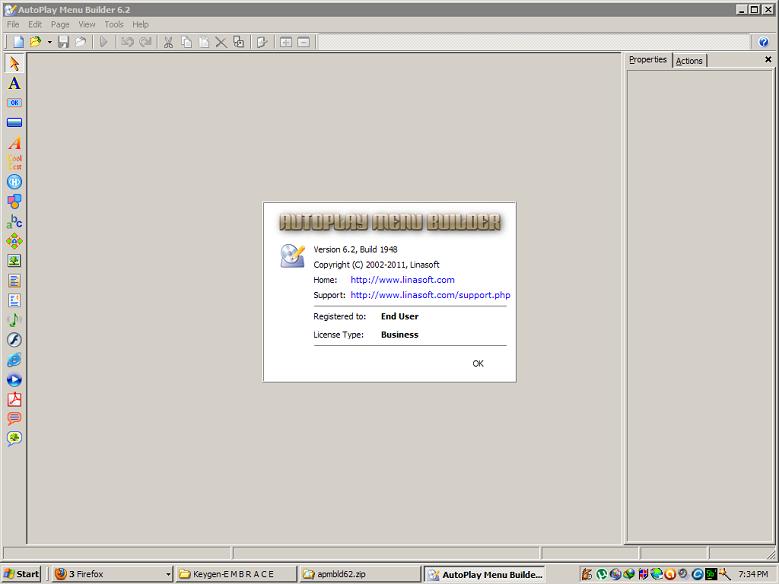Click Version 6.2, Build 1948 text
This screenshot has height=584, width=779.
pyautogui.click(x=355, y=250)
